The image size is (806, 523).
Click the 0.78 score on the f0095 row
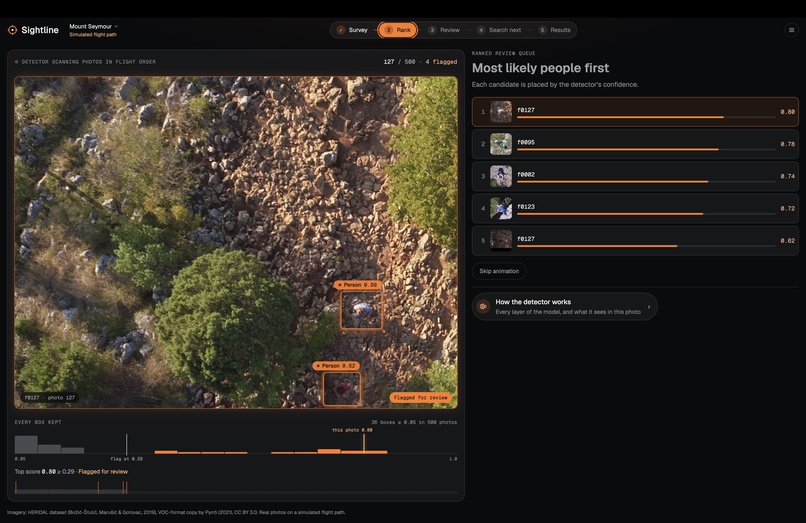787,144
